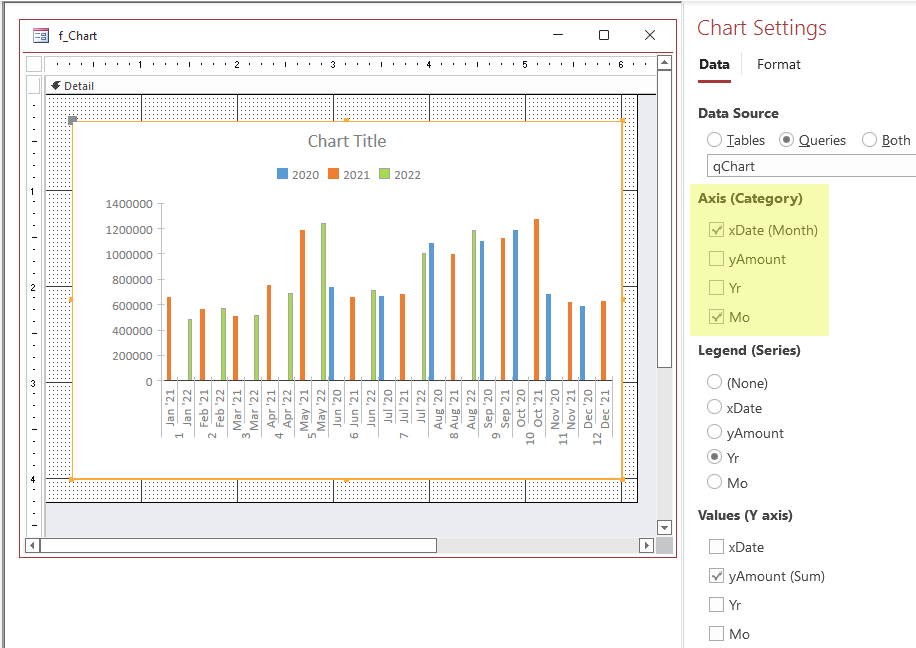Click the f_Chart form icon in title bar
This screenshot has width=916, height=648.
41,35
